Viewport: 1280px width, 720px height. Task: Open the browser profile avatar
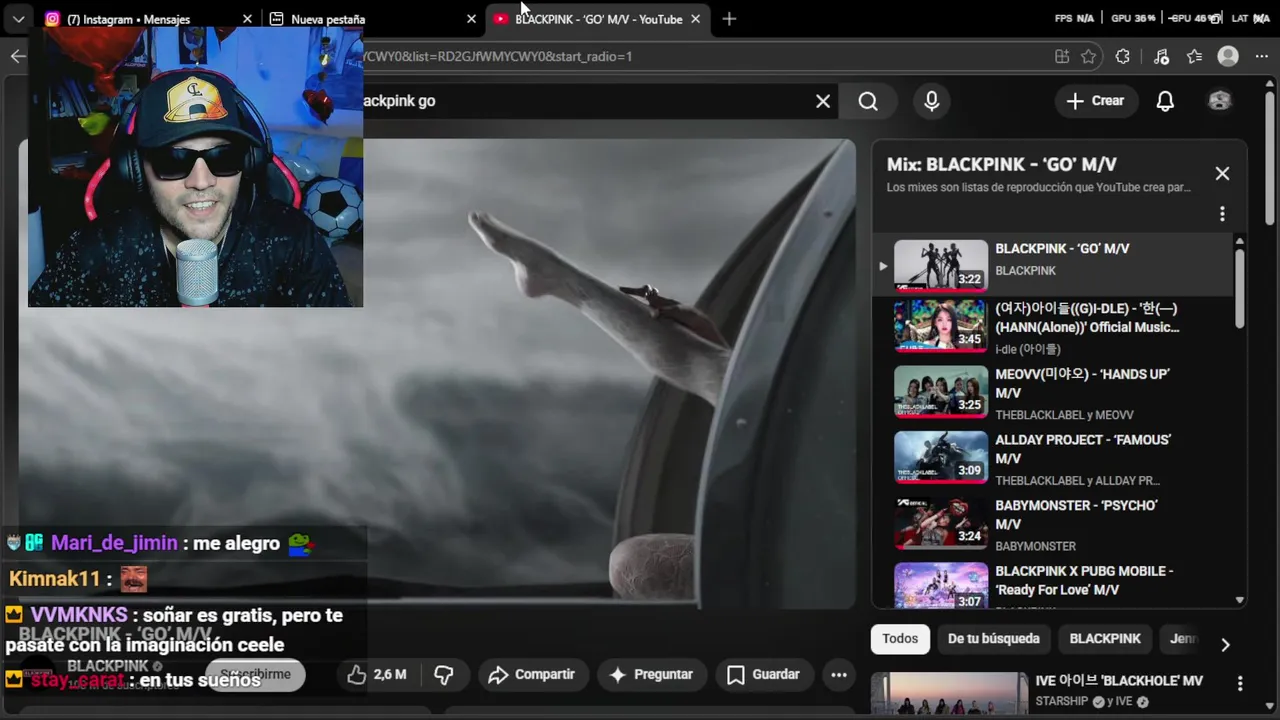click(x=1228, y=57)
